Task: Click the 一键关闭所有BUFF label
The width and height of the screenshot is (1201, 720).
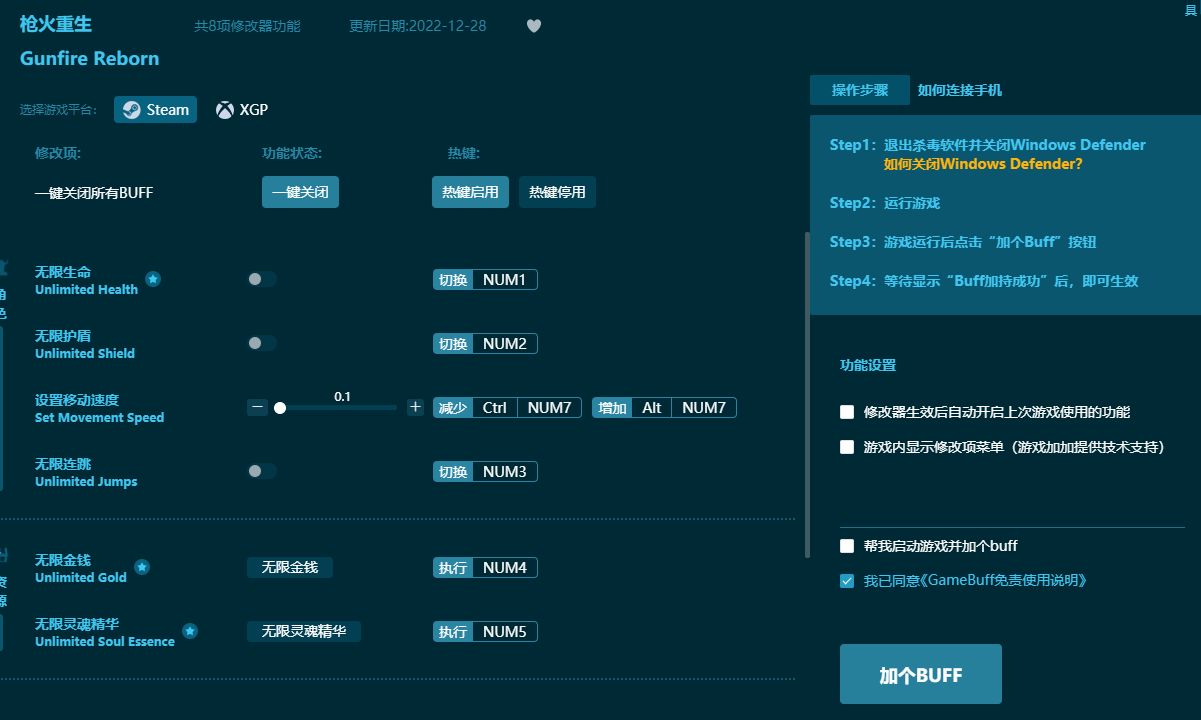Action: click(94, 193)
